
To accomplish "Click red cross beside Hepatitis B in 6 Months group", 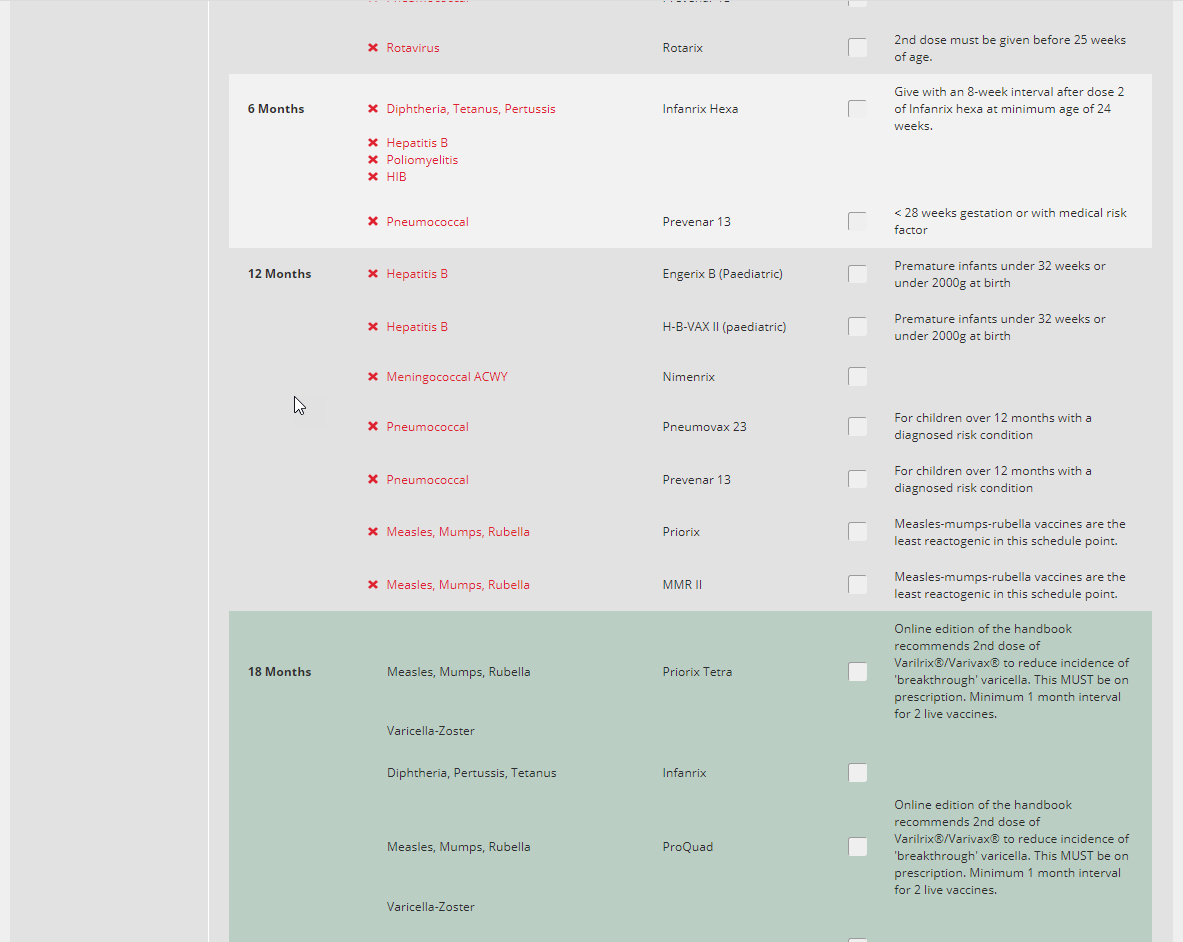I will [373, 143].
